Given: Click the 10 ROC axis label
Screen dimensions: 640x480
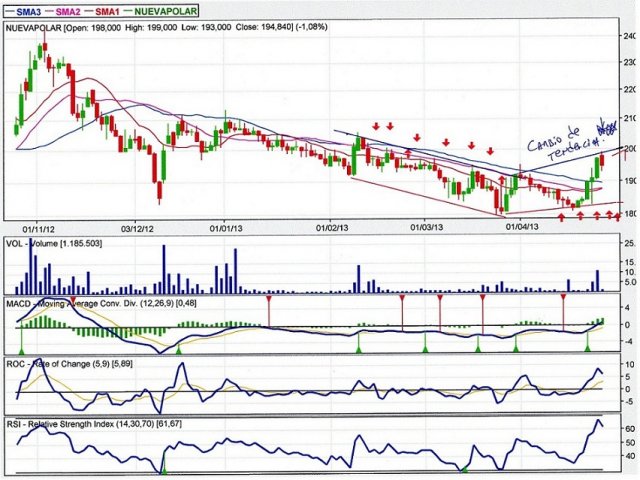Looking at the screenshot, I should pos(630,364).
